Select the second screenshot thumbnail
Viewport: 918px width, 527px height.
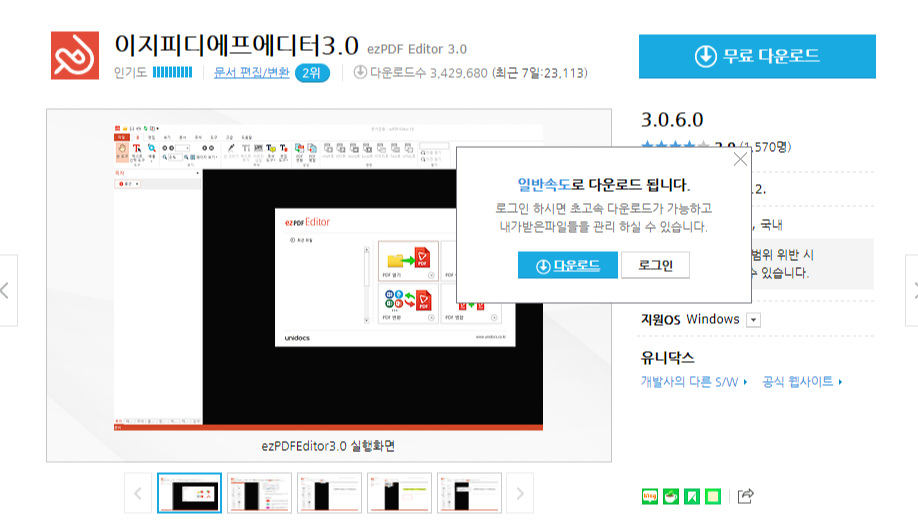[x=259, y=493]
